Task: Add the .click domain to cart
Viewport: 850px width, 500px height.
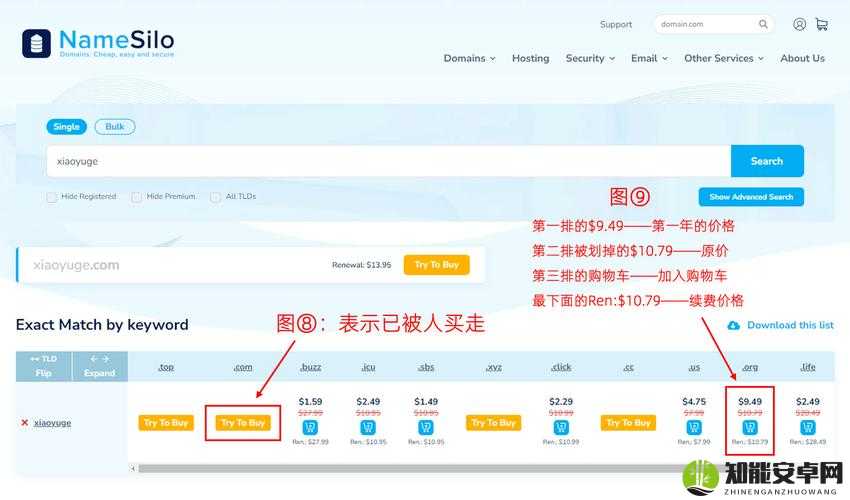Action: coord(561,427)
